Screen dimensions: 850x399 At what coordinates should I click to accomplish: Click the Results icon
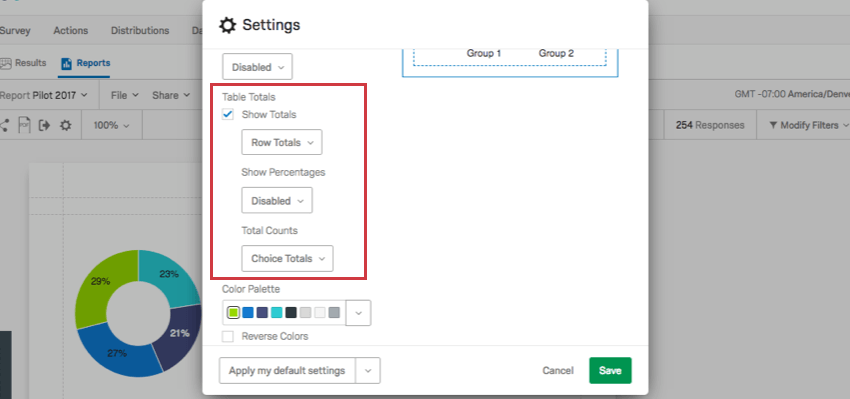tap(6, 63)
